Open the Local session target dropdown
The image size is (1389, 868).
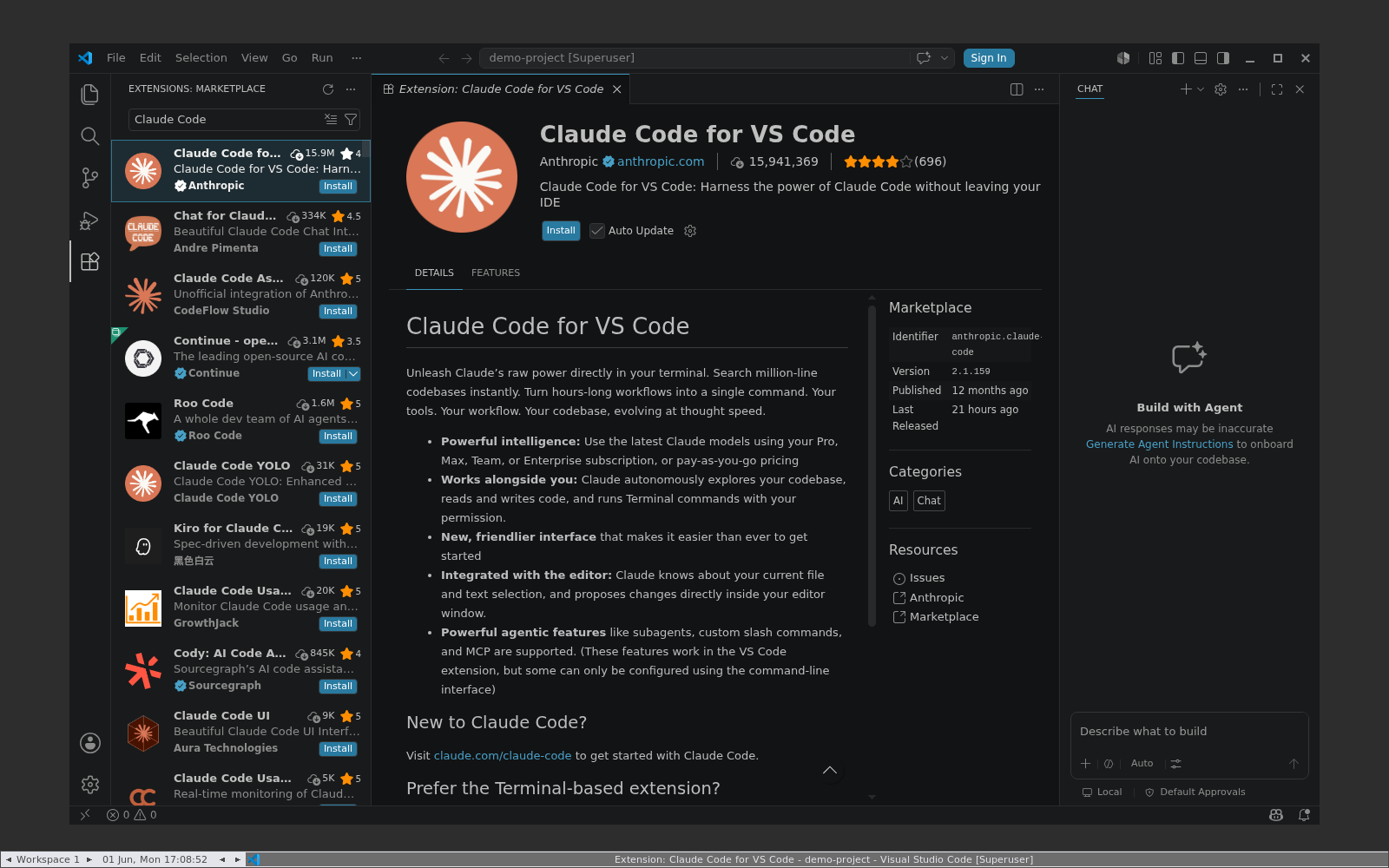click(1102, 792)
